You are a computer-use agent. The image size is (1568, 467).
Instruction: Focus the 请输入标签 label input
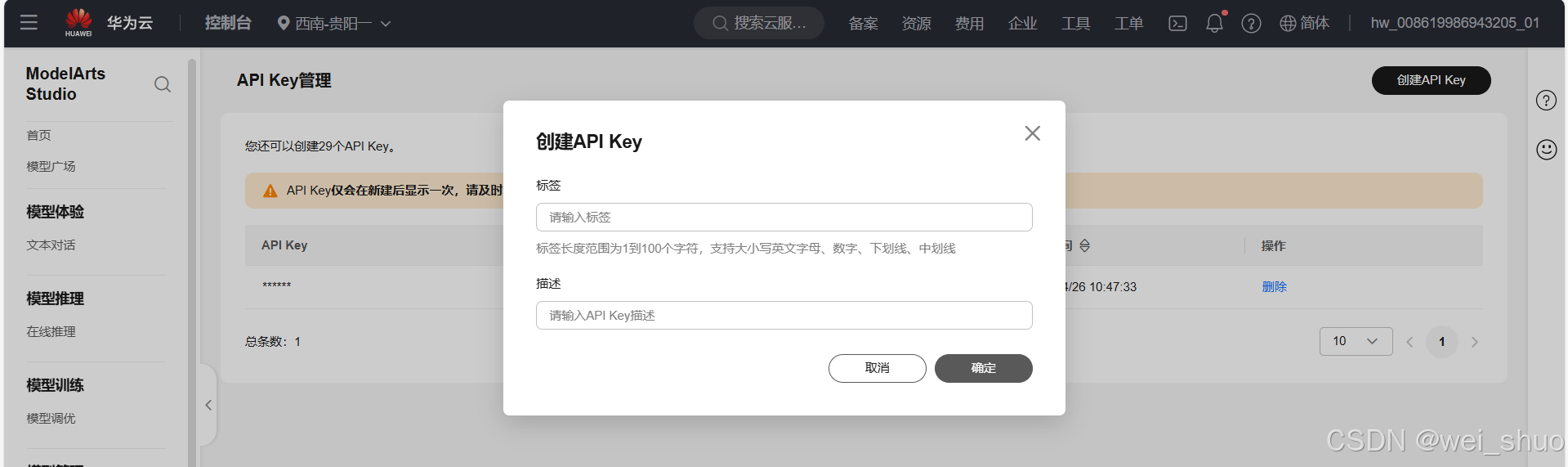(x=784, y=218)
